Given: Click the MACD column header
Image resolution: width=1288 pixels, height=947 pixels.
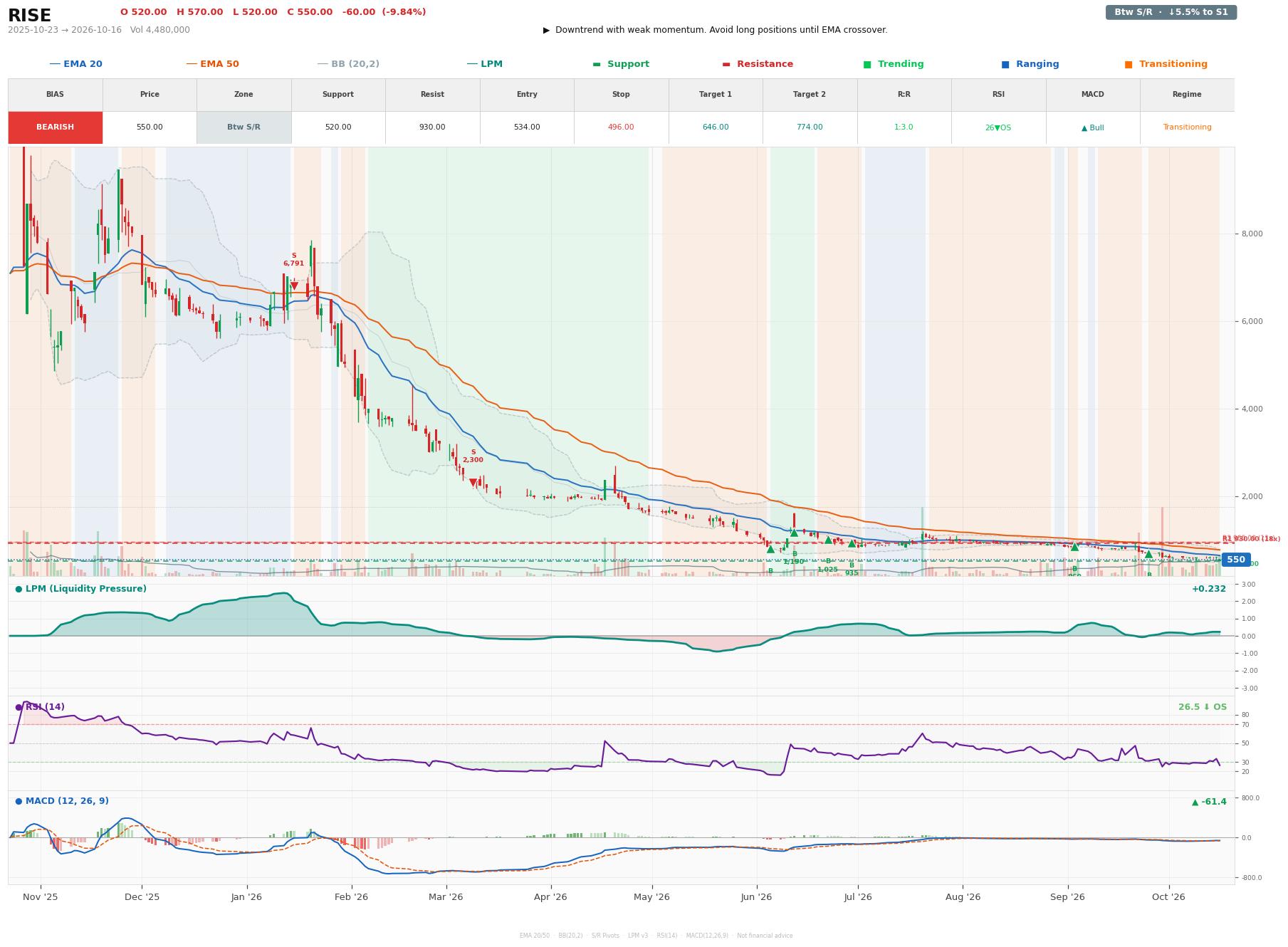Looking at the screenshot, I should click(1093, 95).
